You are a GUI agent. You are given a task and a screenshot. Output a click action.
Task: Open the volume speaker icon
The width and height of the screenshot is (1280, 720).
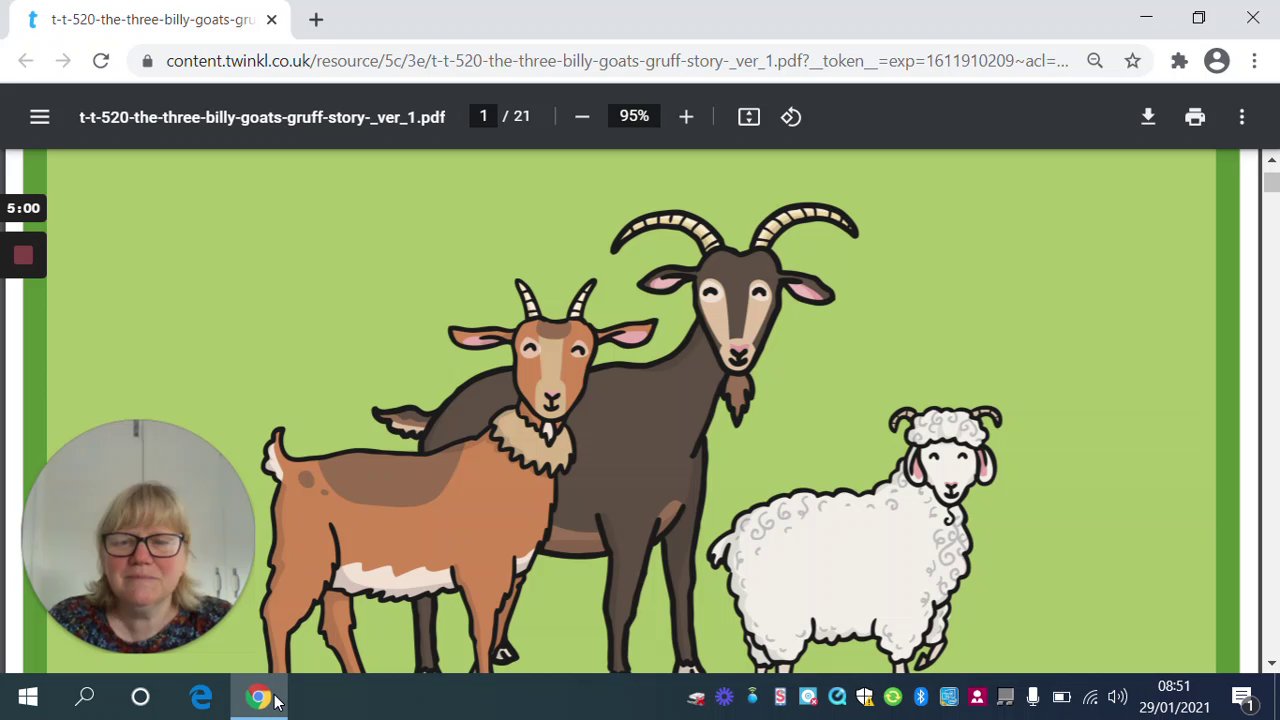coord(1117,697)
